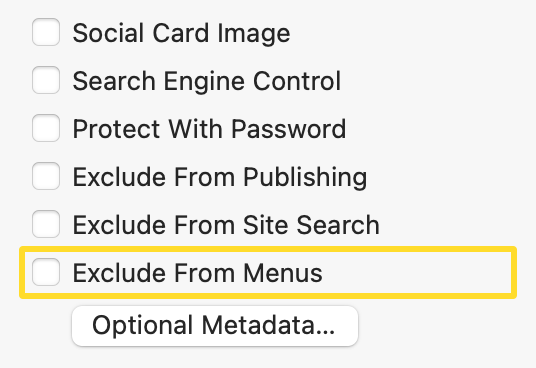Prevent this page from being published
Screen dimensions: 536x368
pos(46,176)
